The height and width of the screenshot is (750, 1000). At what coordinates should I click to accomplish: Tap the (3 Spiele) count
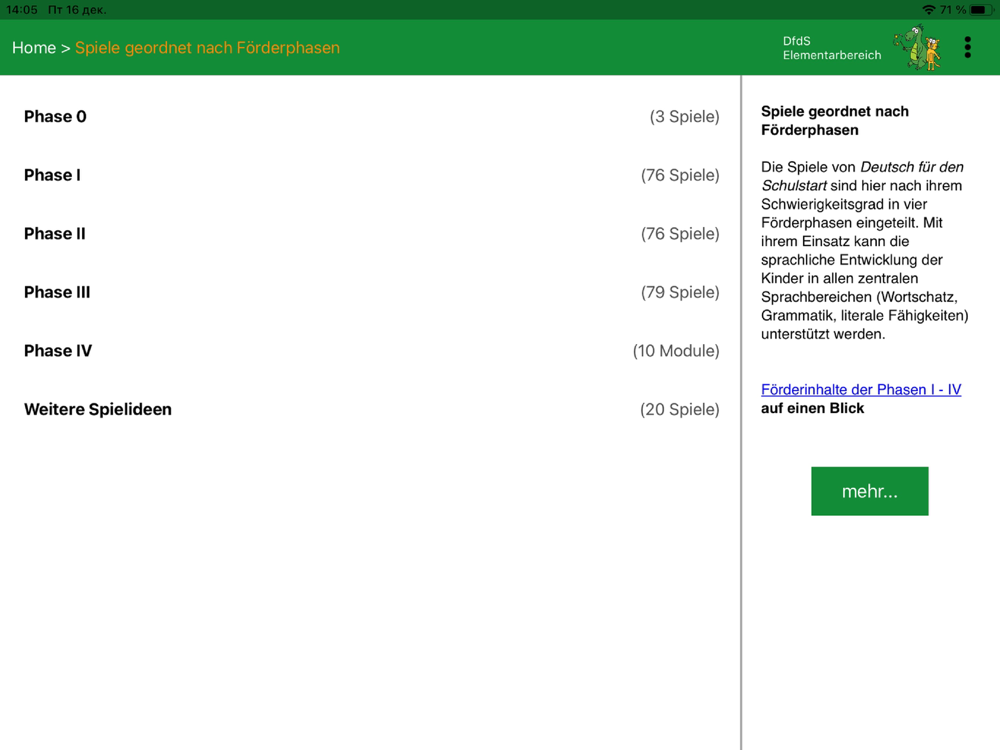(684, 117)
